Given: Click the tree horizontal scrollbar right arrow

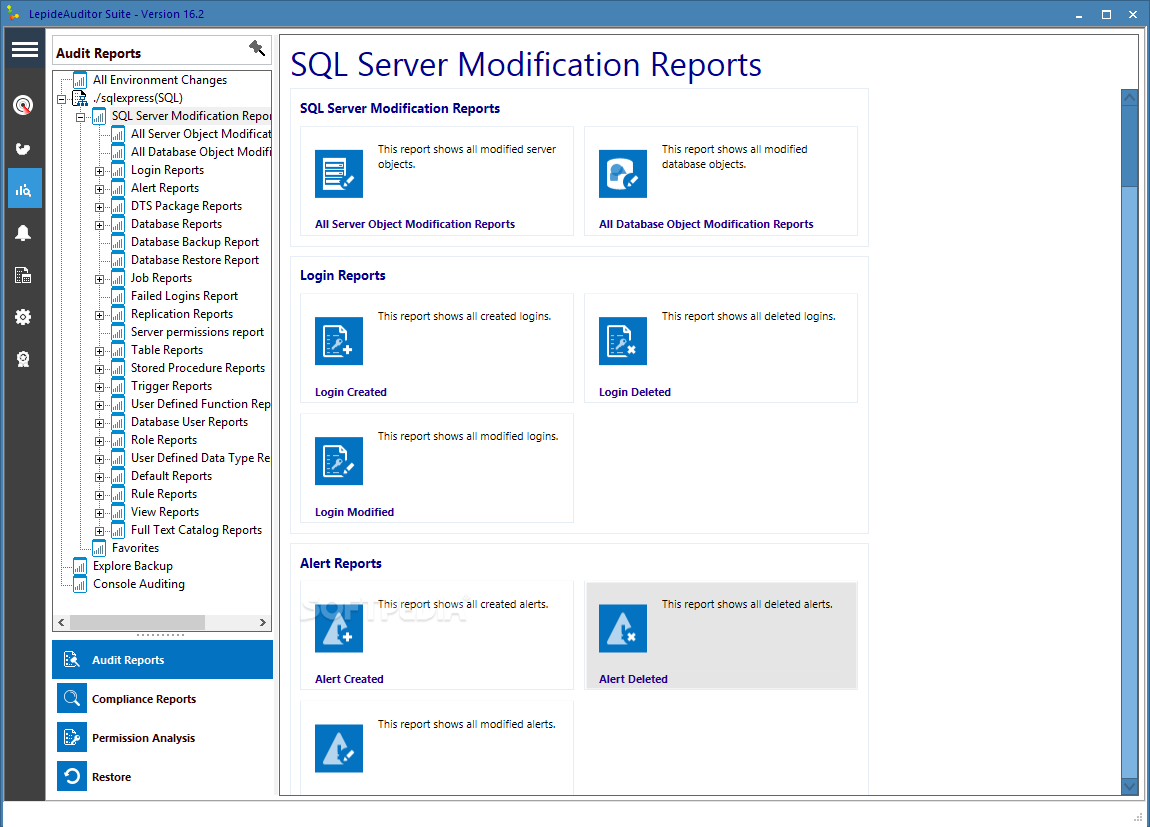Looking at the screenshot, I should (263, 622).
